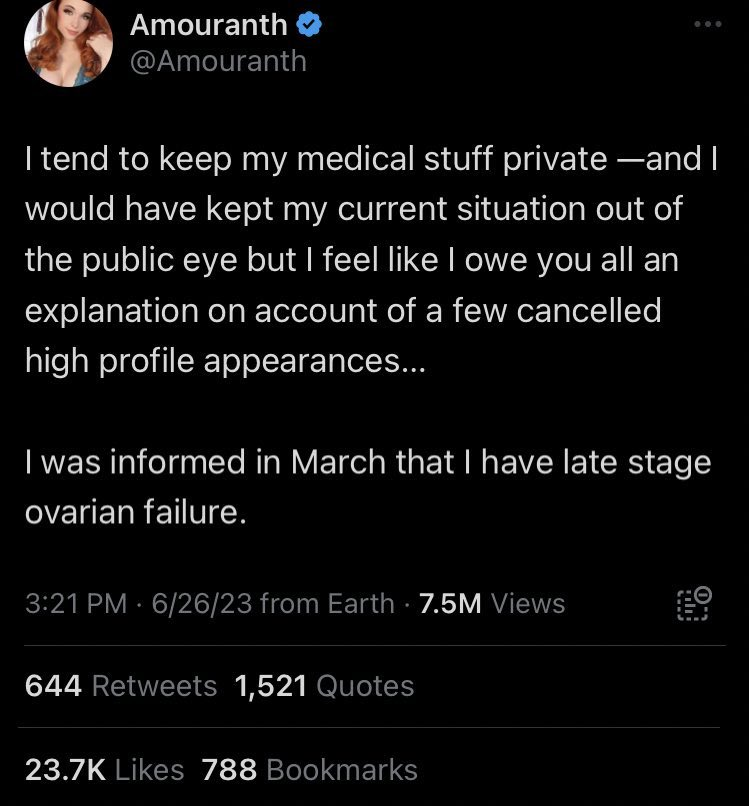The height and width of the screenshot is (806, 749).
Task: View the 7.5M Views count
Action: coord(492,604)
